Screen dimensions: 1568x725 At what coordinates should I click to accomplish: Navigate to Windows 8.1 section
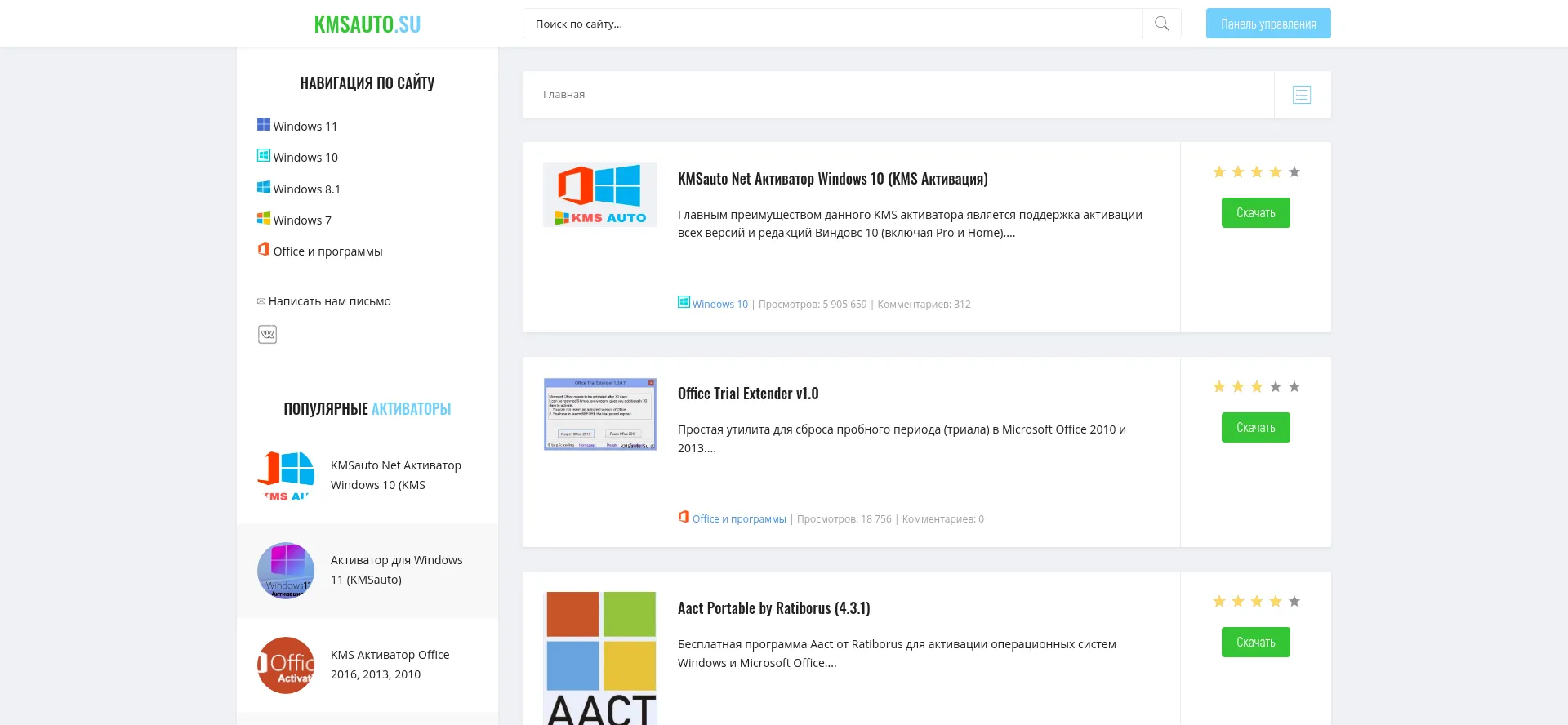click(307, 189)
